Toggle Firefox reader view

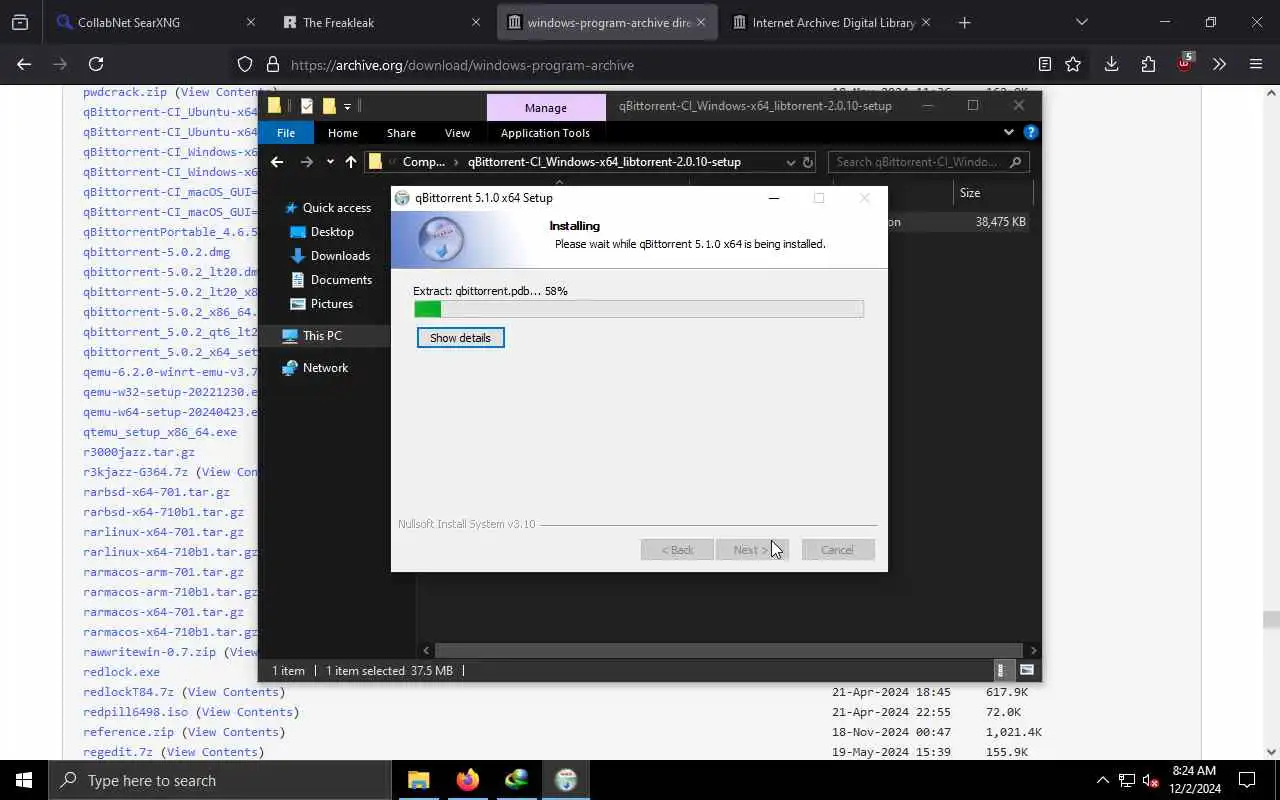point(1045,65)
